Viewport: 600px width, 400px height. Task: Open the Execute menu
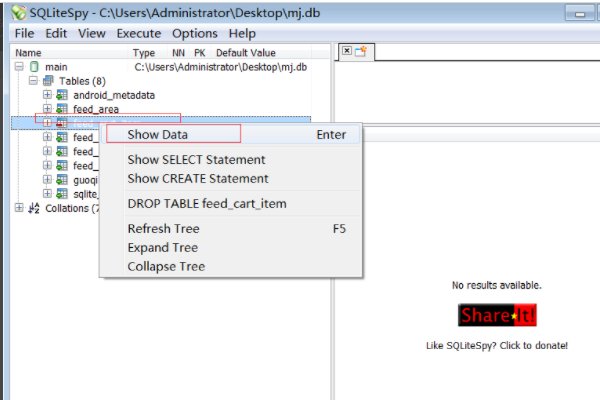tap(138, 33)
